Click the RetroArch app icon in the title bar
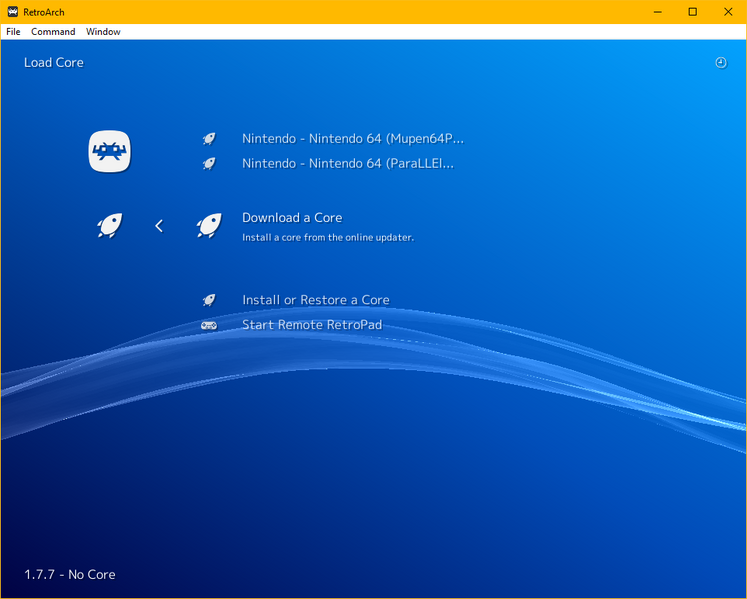Screen dimensions: 747x599 point(12,11)
